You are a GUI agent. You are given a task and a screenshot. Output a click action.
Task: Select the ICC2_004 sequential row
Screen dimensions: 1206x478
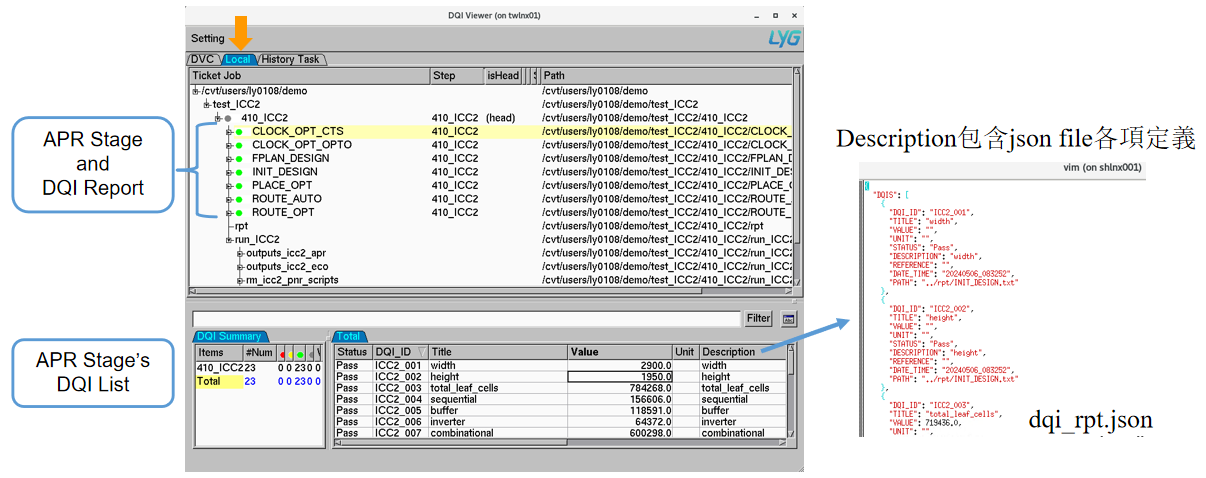point(560,399)
